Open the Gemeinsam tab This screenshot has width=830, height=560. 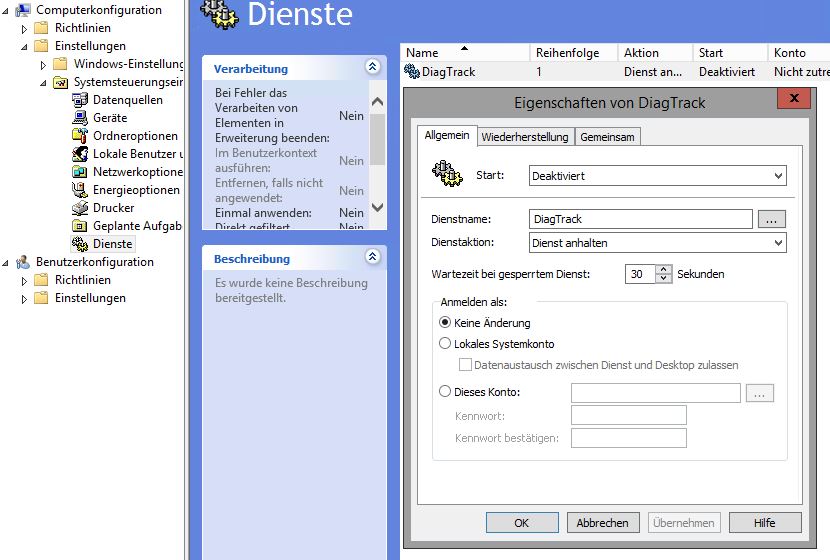coord(607,137)
